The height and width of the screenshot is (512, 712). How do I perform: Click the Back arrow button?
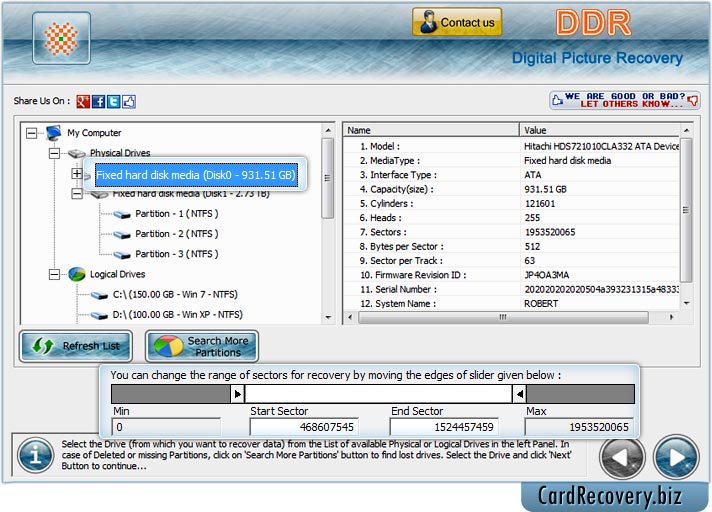(x=622, y=457)
